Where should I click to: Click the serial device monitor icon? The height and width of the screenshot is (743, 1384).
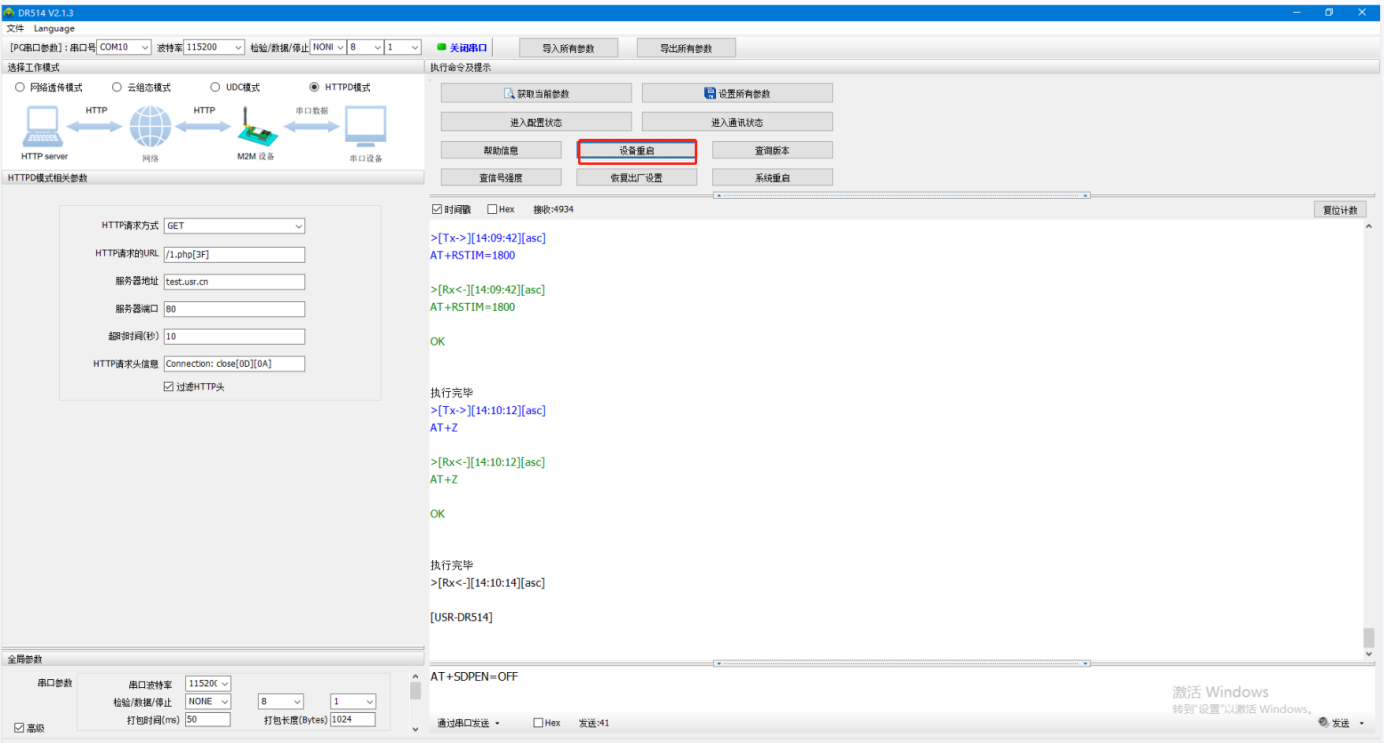click(x=365, y=128)
